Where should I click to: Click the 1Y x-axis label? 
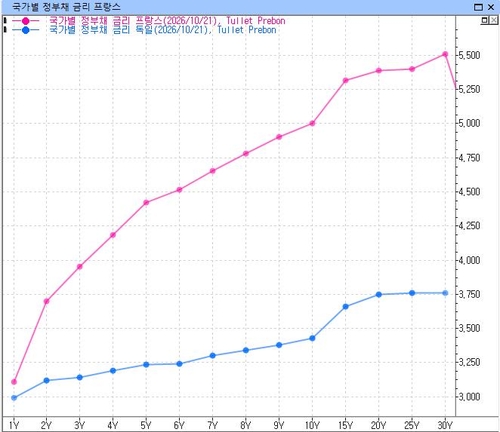tap(14, 425)
